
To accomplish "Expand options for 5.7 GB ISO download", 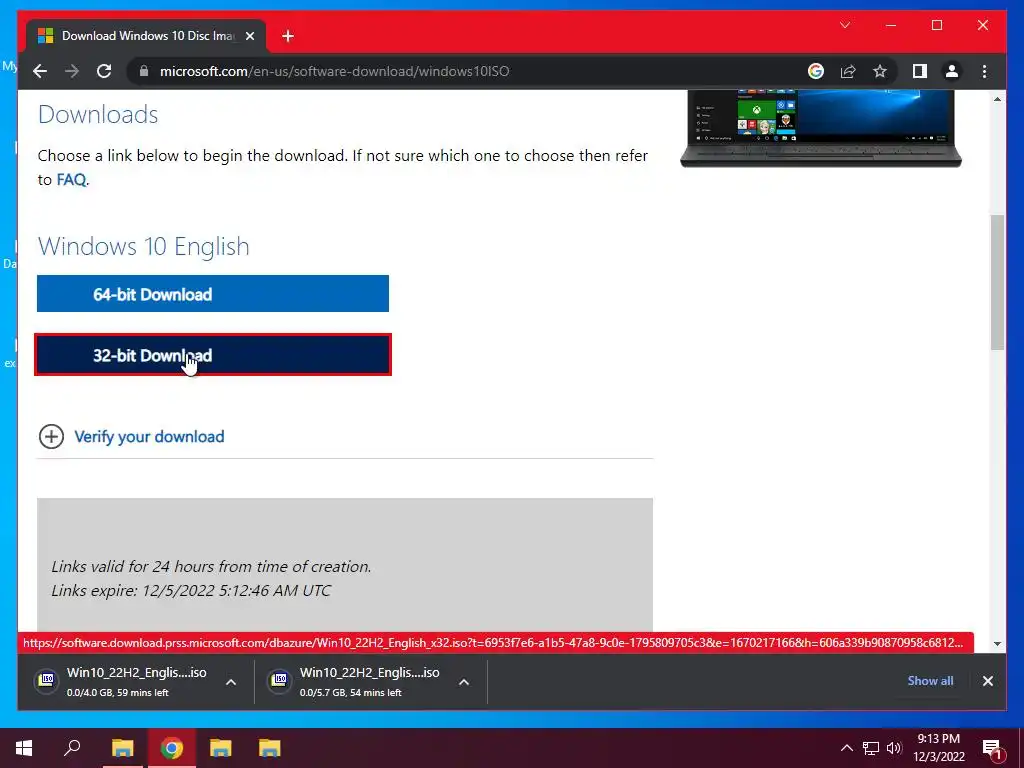I will coord(464,682).
